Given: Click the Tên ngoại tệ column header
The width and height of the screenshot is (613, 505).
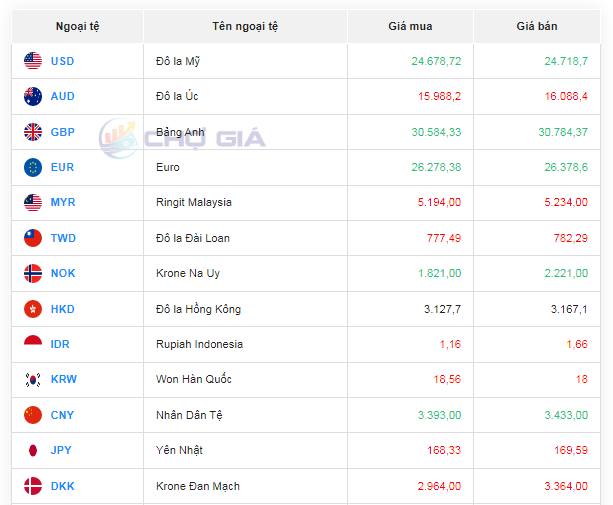Looking at the screenshot, I should tap(245, 26).
